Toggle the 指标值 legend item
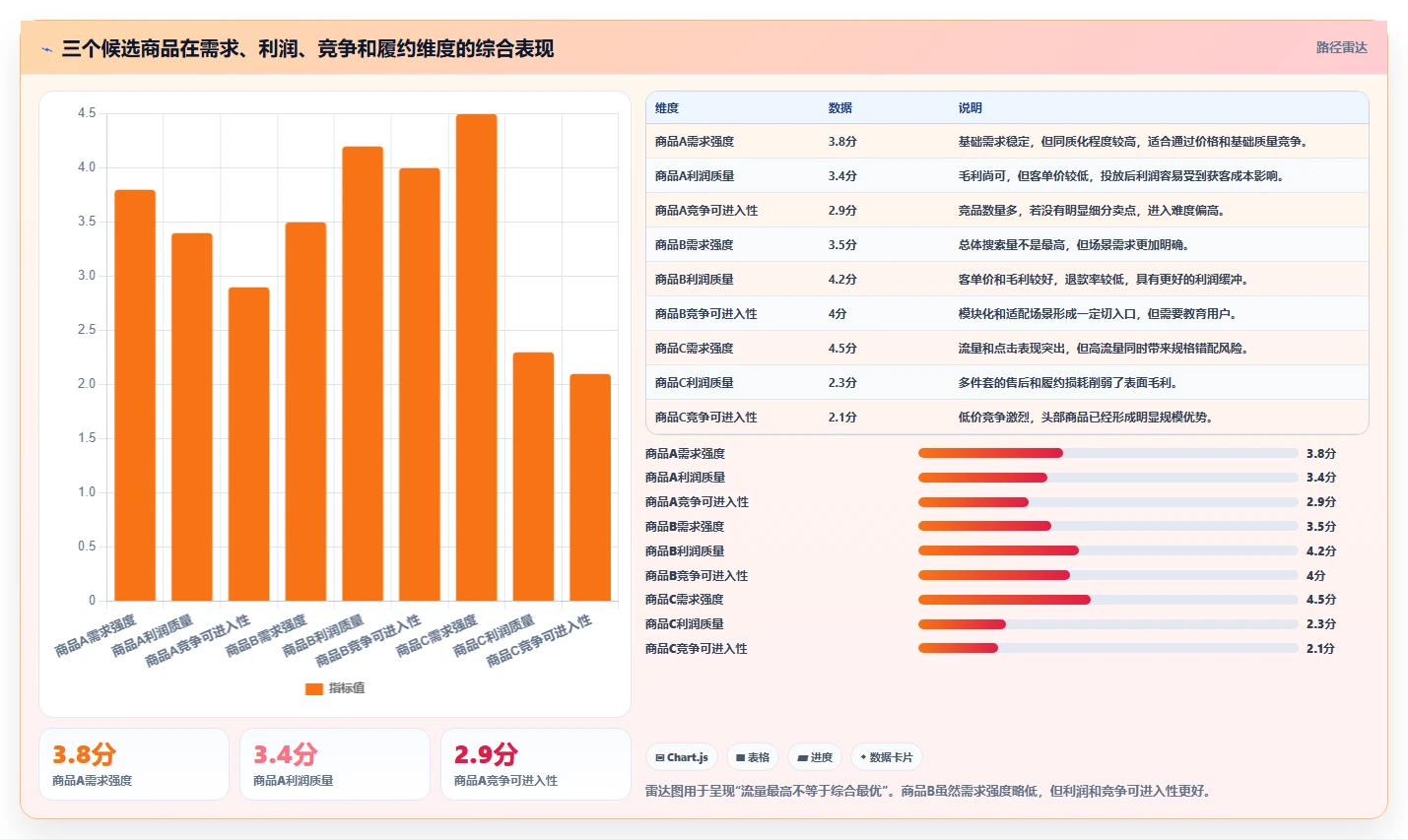 pyautogui.click(x=335, y=688)
